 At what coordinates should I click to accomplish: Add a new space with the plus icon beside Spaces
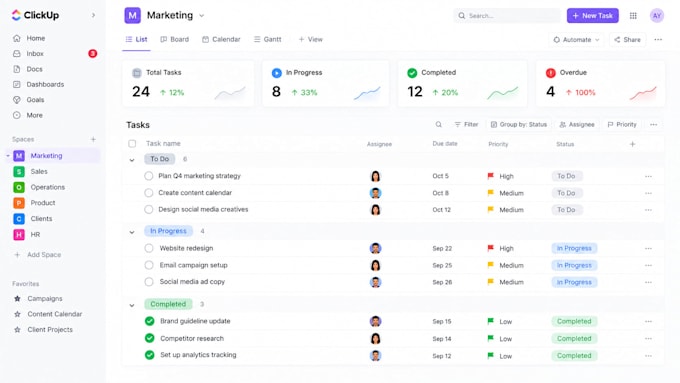pyautogui.click(x=93, y=139)
